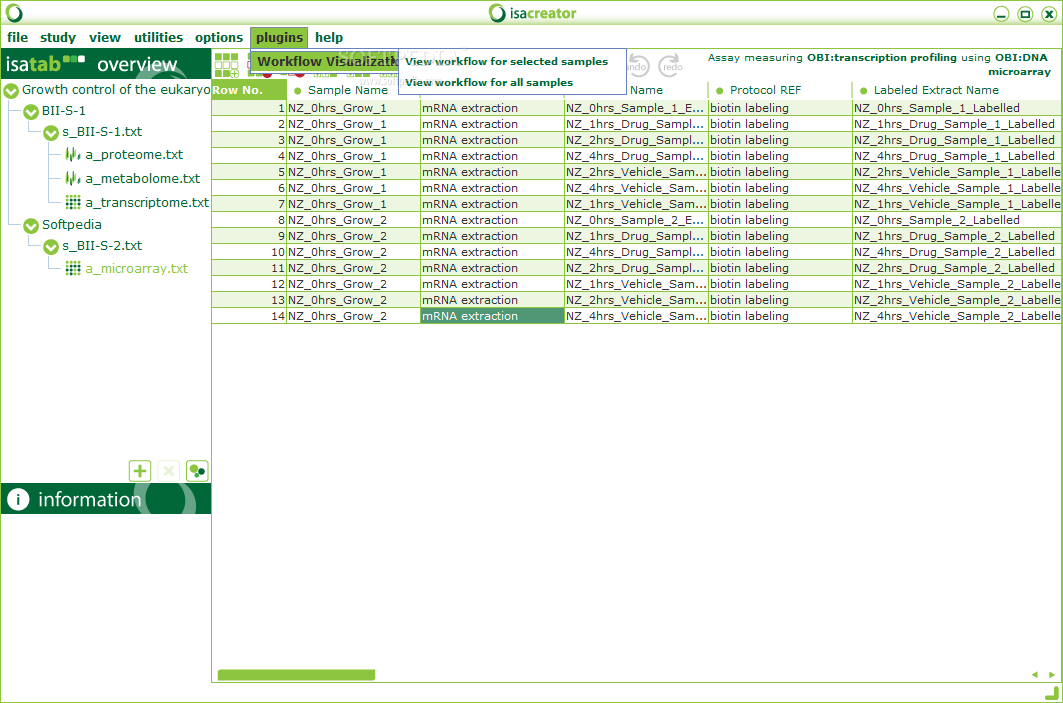Choose View workflow for selected samples

tap(506, 61)
